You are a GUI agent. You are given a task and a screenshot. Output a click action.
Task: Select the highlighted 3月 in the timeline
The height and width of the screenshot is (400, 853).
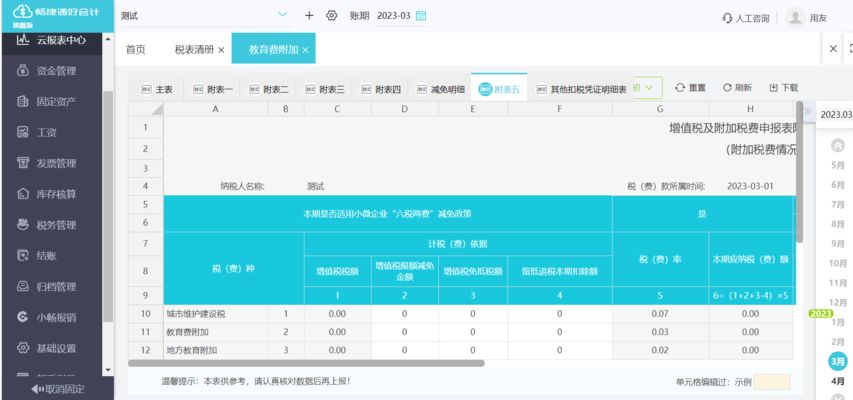[x=838, y=361]
